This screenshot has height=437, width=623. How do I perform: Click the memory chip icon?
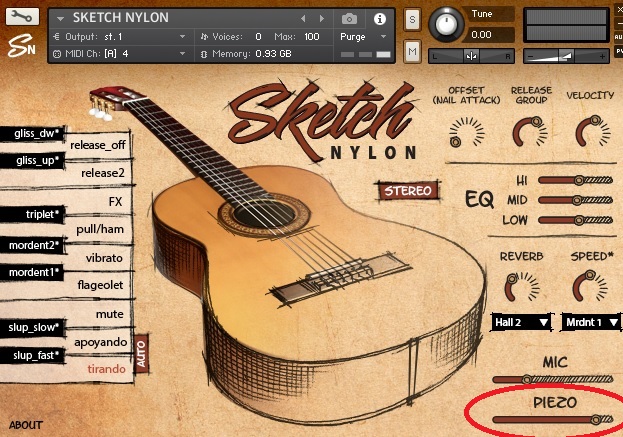coord(204,54)
